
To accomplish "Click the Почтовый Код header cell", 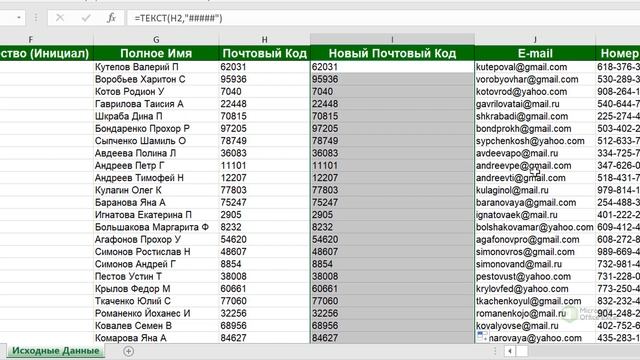I will [264, 53].
